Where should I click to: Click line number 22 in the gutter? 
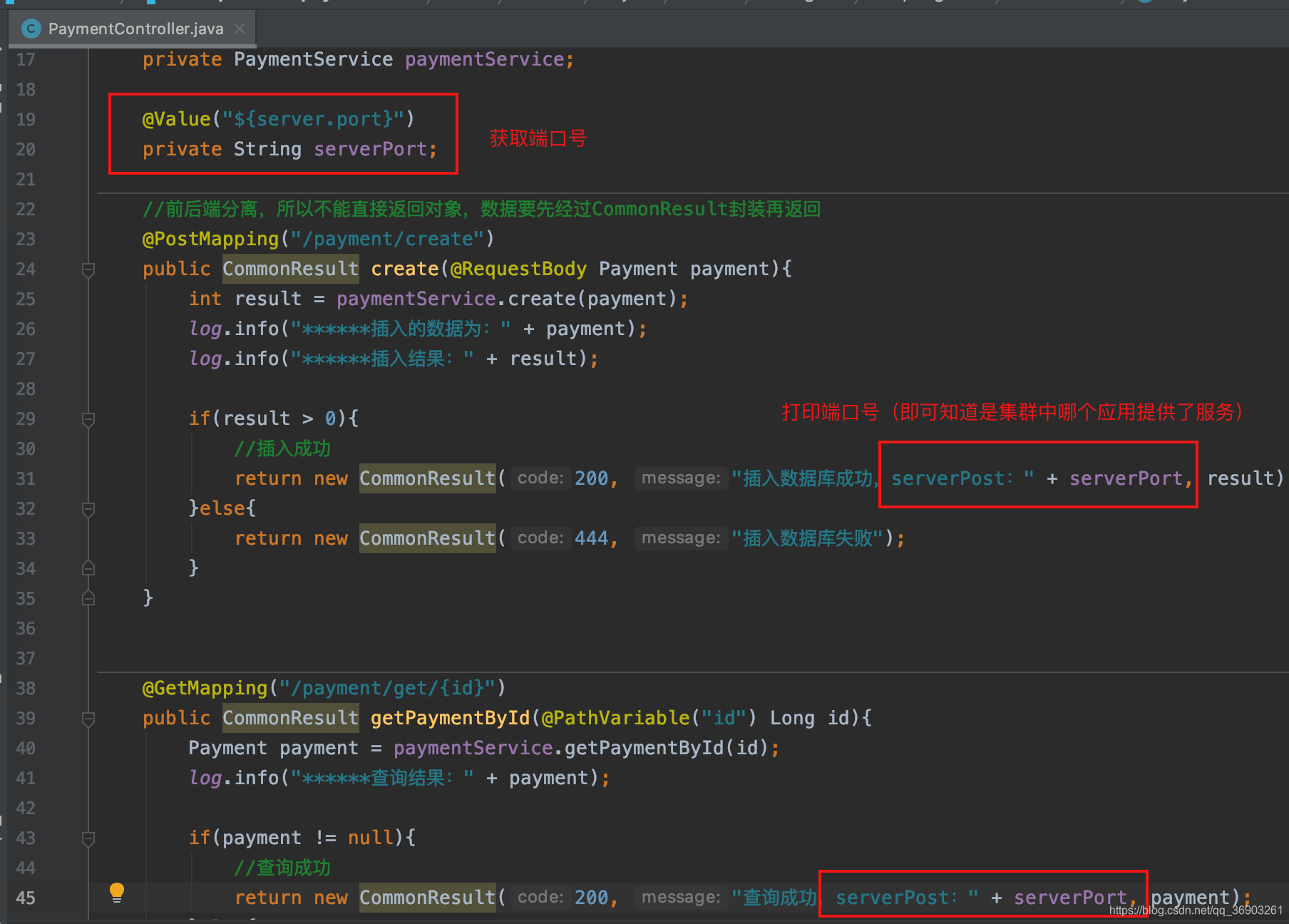tap(26, 209)
